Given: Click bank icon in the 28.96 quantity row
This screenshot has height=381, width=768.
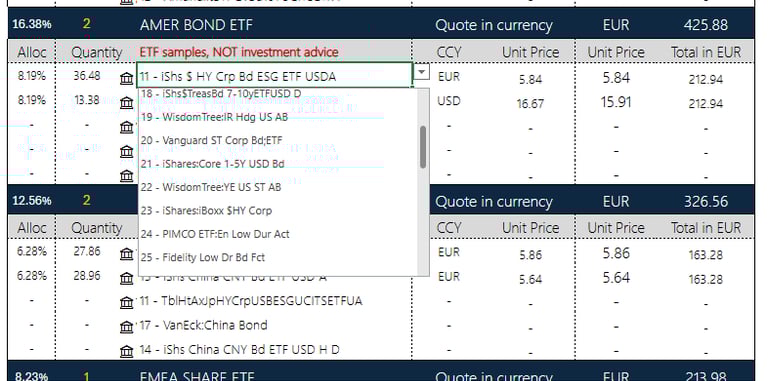Looking at the screenshot, I should 126,278.
